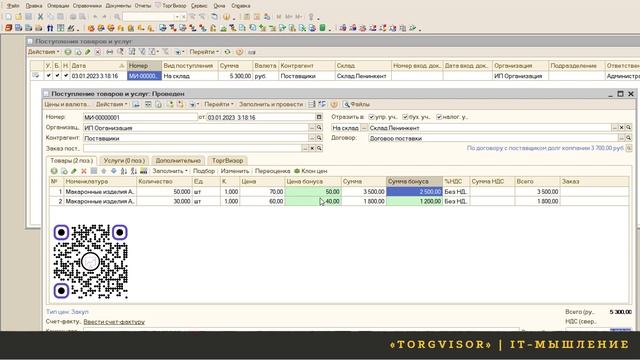Screen dimensions: 640x360
Task: Click the ellipsis select button for Организация
Action: tap(312, 128)
